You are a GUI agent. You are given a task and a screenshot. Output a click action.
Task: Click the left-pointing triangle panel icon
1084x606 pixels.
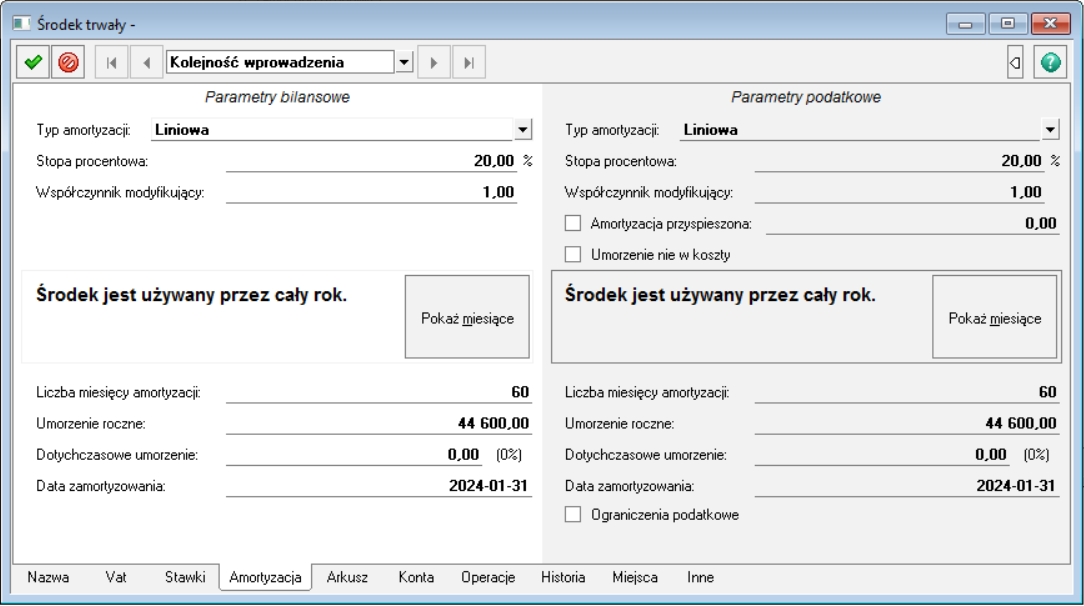(1015, 62)
